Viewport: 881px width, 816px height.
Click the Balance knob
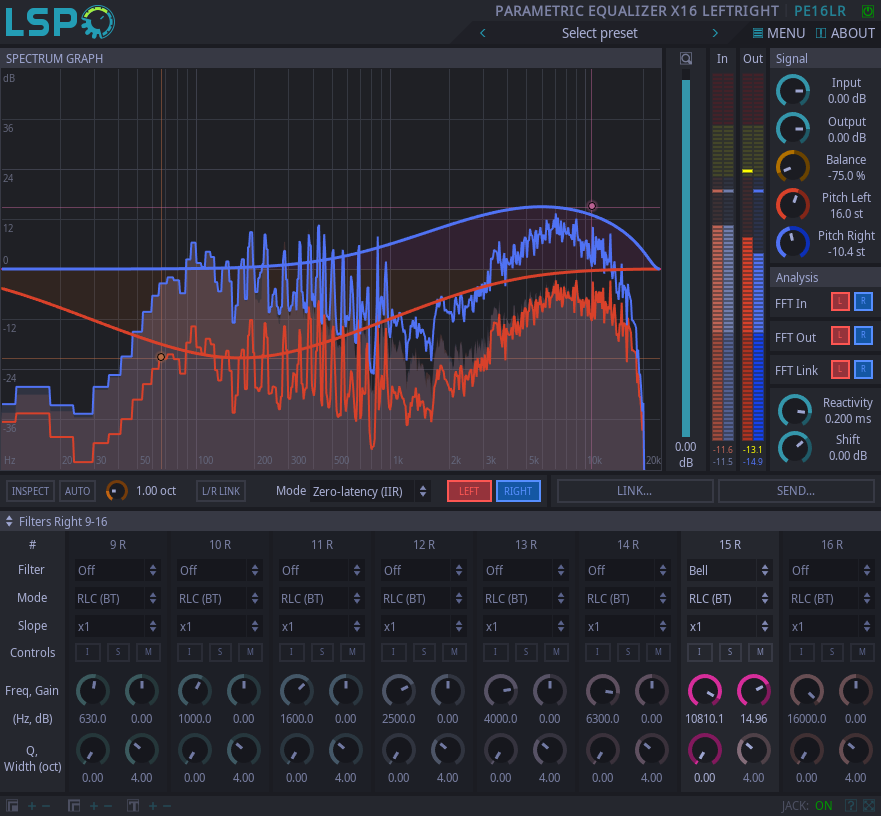coord(792,167)
